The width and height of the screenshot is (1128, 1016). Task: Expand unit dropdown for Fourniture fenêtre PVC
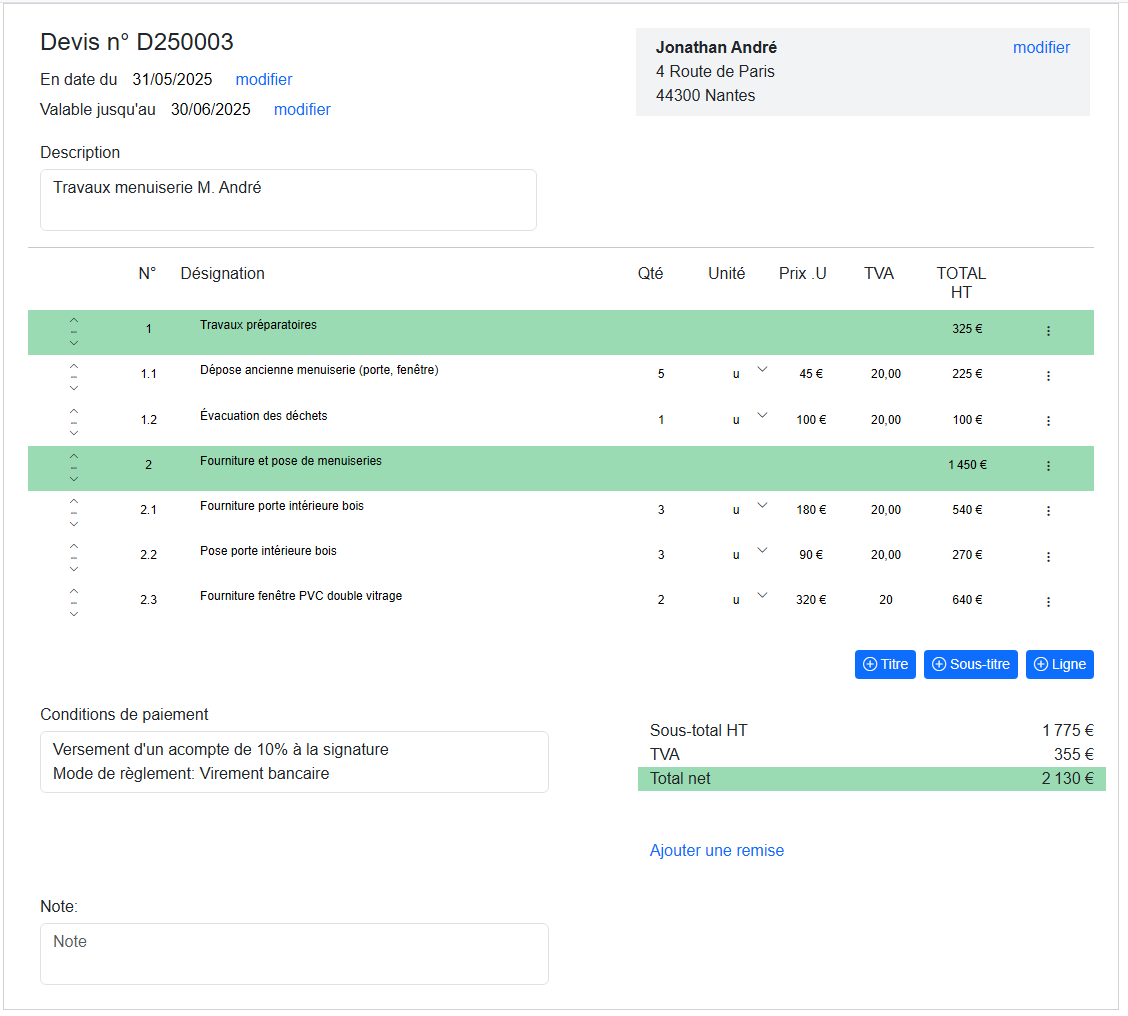(x=762, y=595)
